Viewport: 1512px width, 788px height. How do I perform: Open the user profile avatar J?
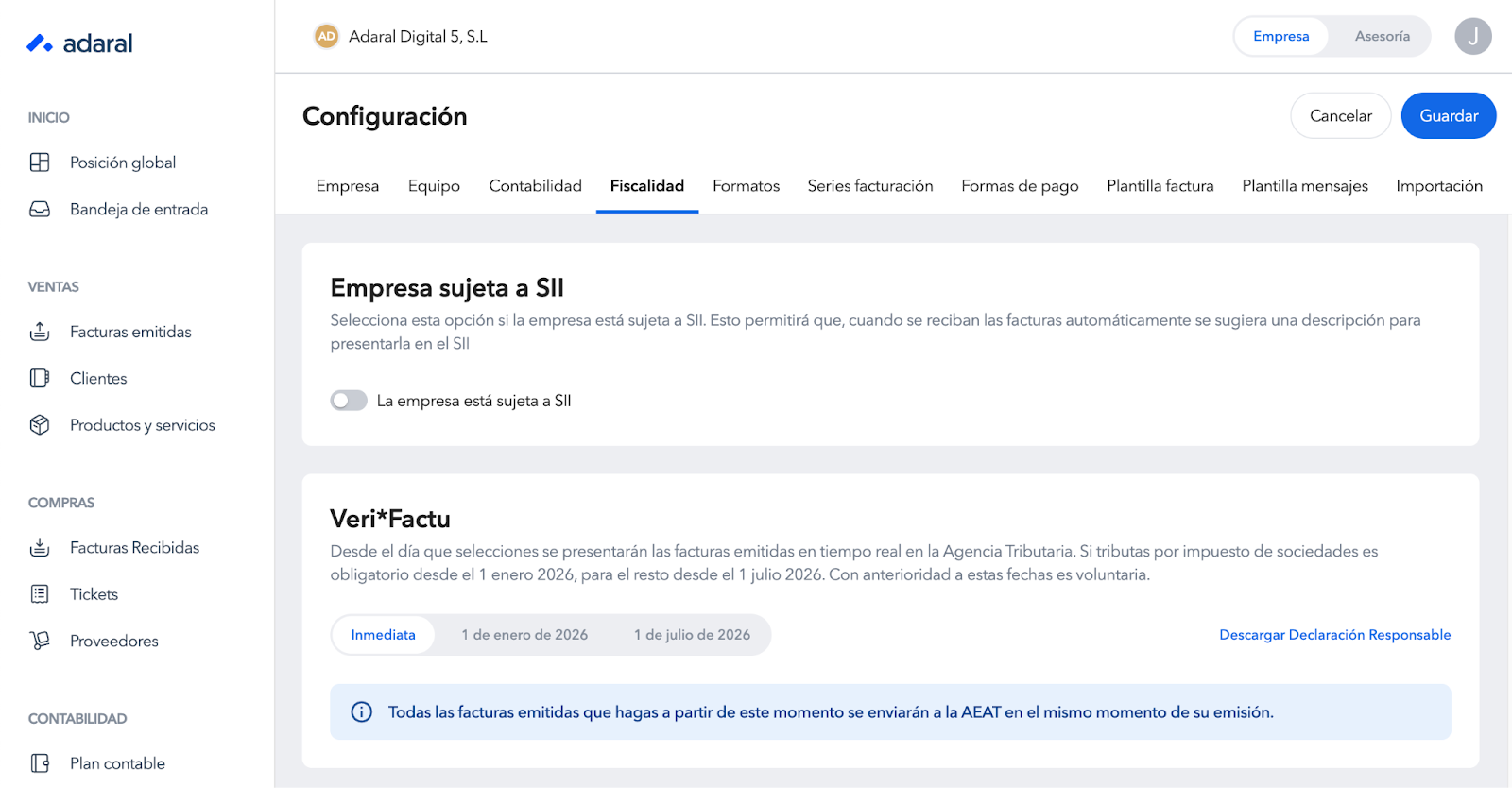pyautogui.click(x=1472, y=36)
